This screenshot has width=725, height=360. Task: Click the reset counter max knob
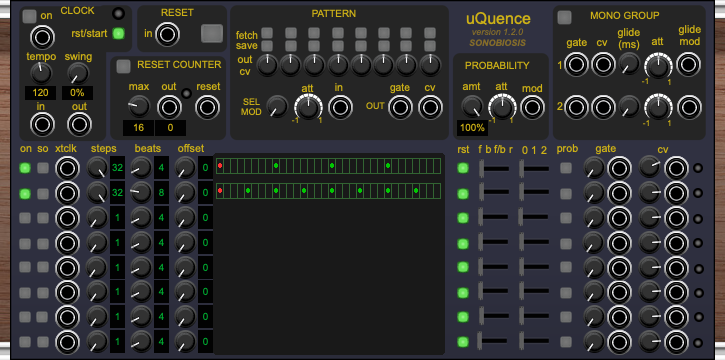pyautogui.click(x=139, y=107)
